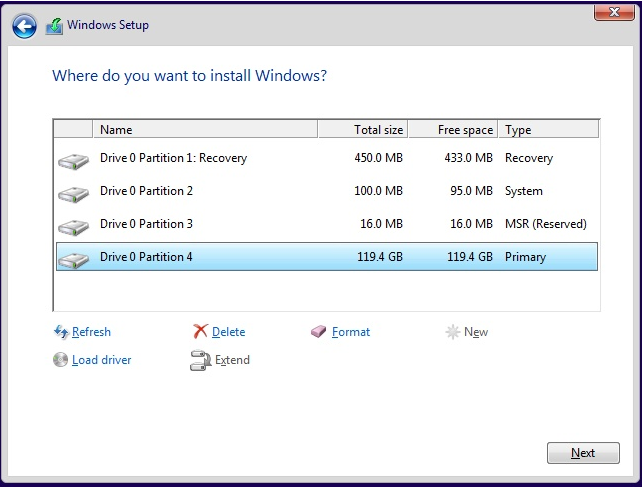Select the Drive 0 Partition 3 row
642x489 pixels.
coord(327,224)
